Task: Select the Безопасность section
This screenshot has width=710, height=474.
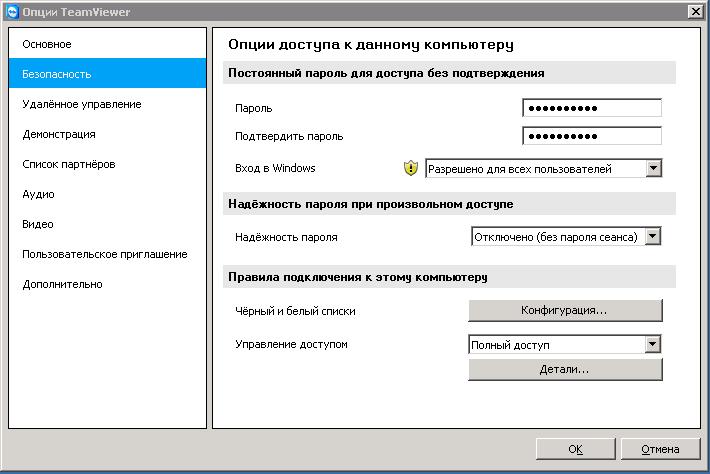Action: pyautogui.click(x=107, y=74)
